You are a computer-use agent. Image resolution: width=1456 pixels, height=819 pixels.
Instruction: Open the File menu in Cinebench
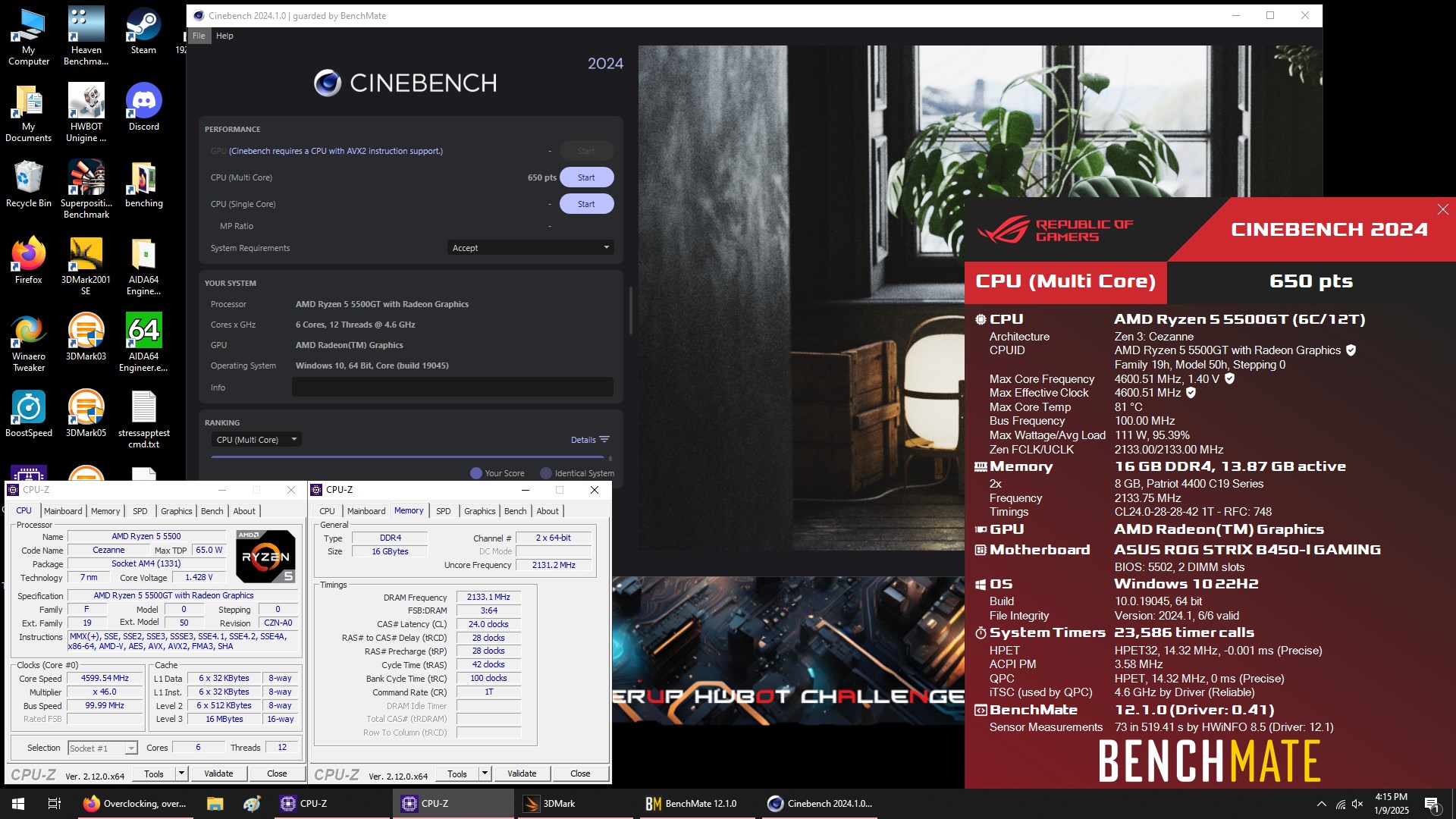(199, 36)
